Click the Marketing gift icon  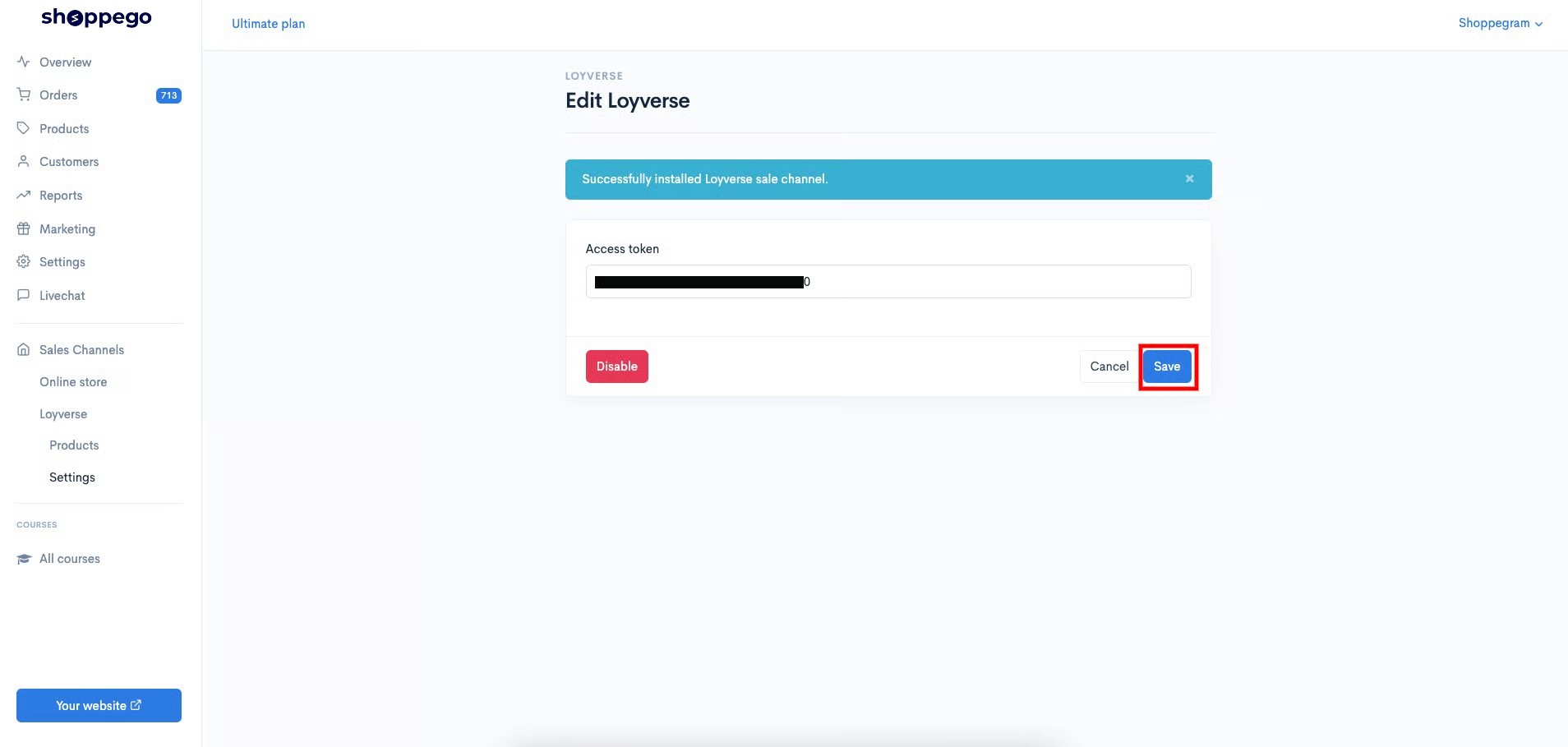(23, 228)
